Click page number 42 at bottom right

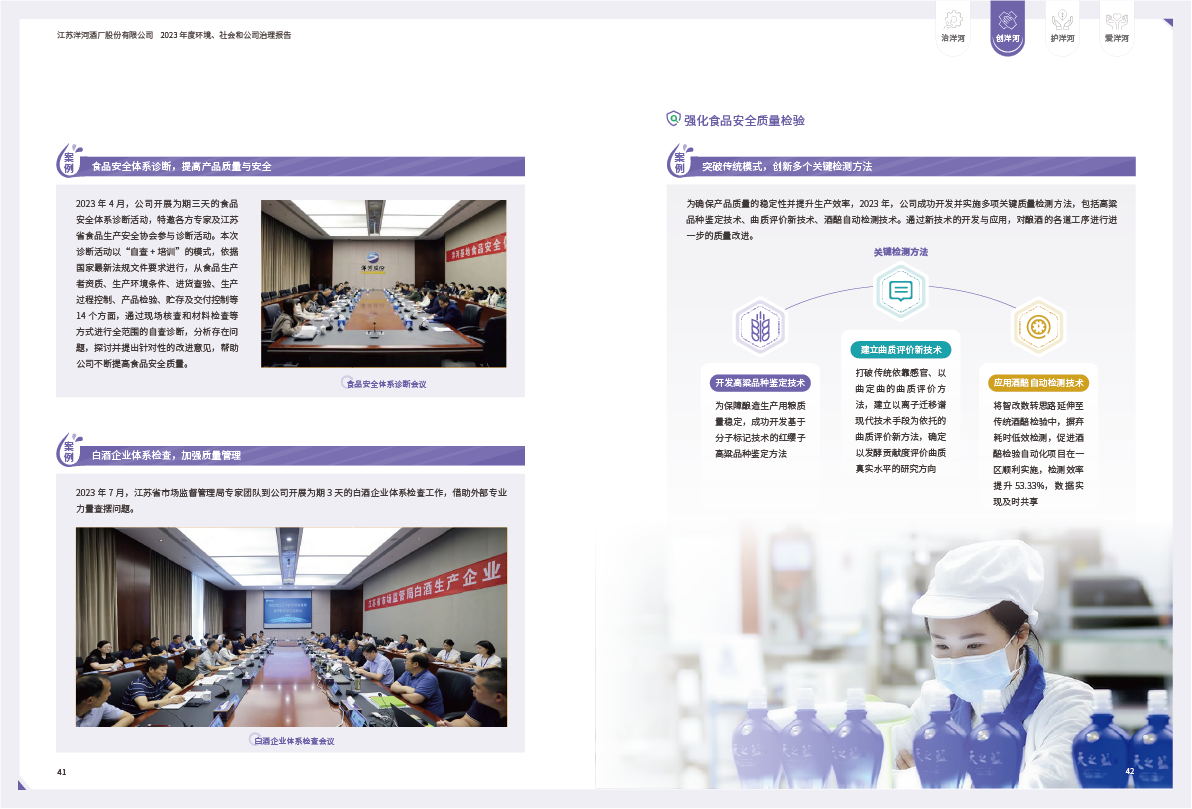(1129, 771)
